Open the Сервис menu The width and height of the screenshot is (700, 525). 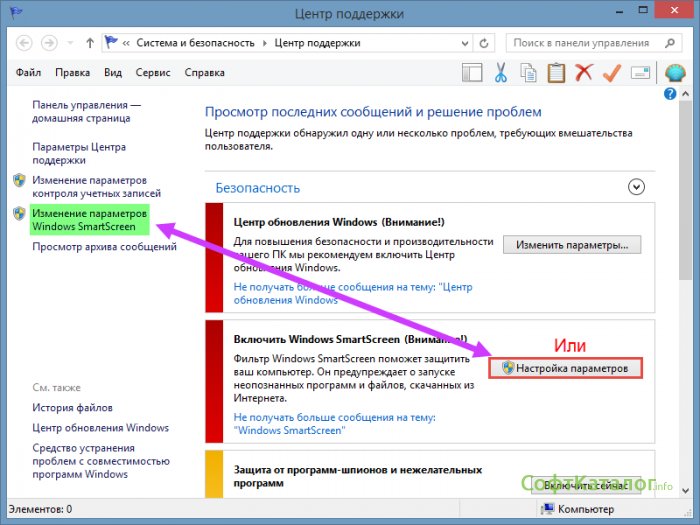point(154,73)
